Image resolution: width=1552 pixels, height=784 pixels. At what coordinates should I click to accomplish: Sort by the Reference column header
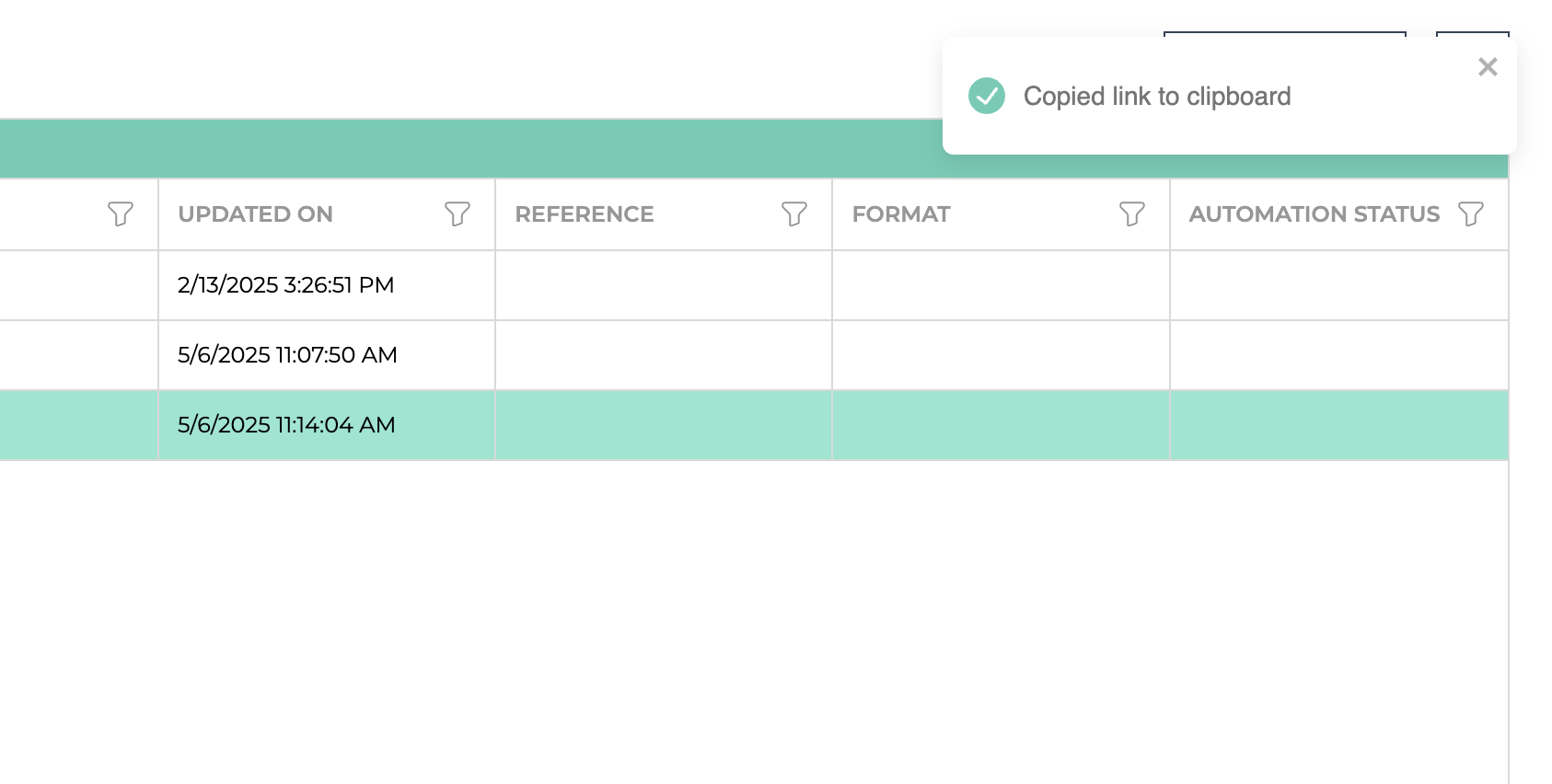585,214
